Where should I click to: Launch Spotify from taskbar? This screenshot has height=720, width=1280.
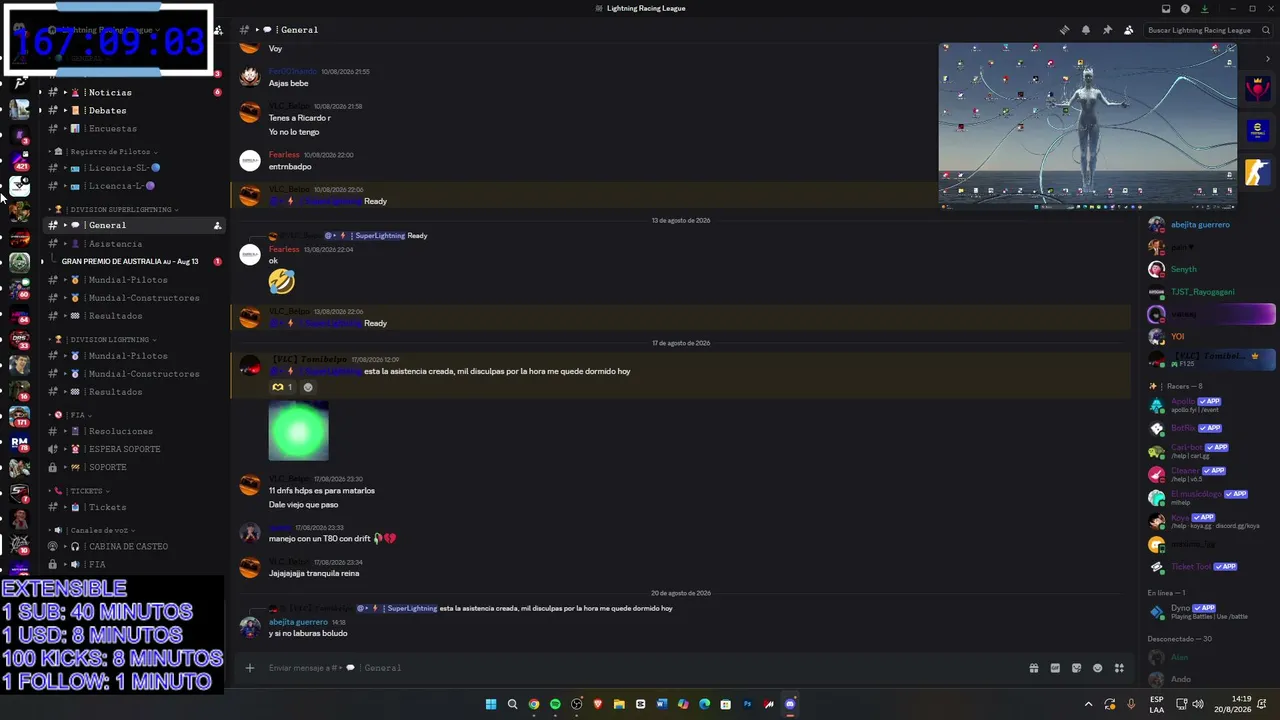pos(555,704)
